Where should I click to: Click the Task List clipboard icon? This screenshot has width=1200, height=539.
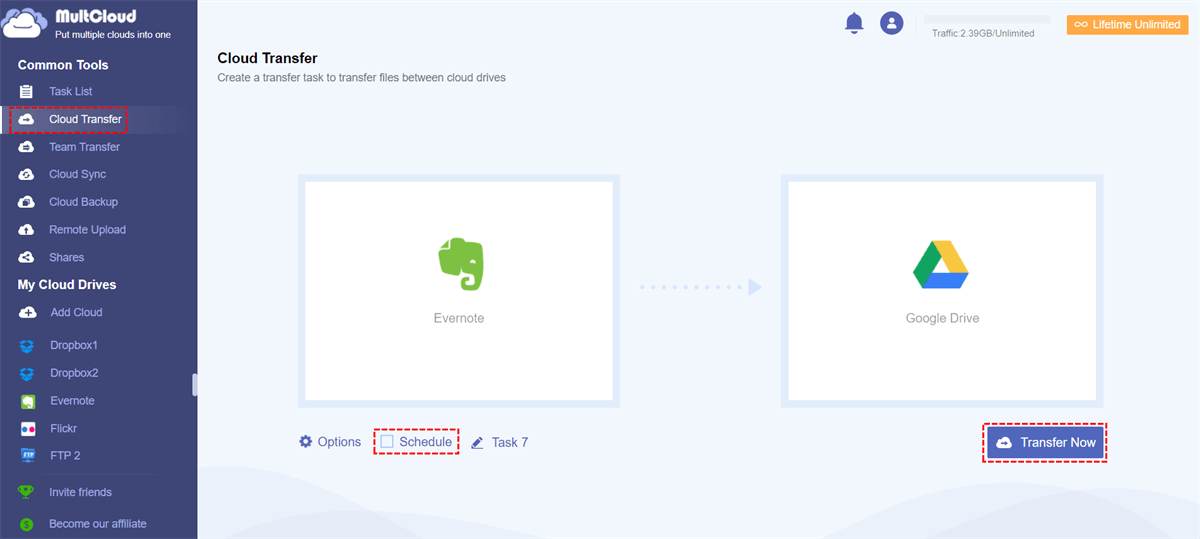point(27,91)
